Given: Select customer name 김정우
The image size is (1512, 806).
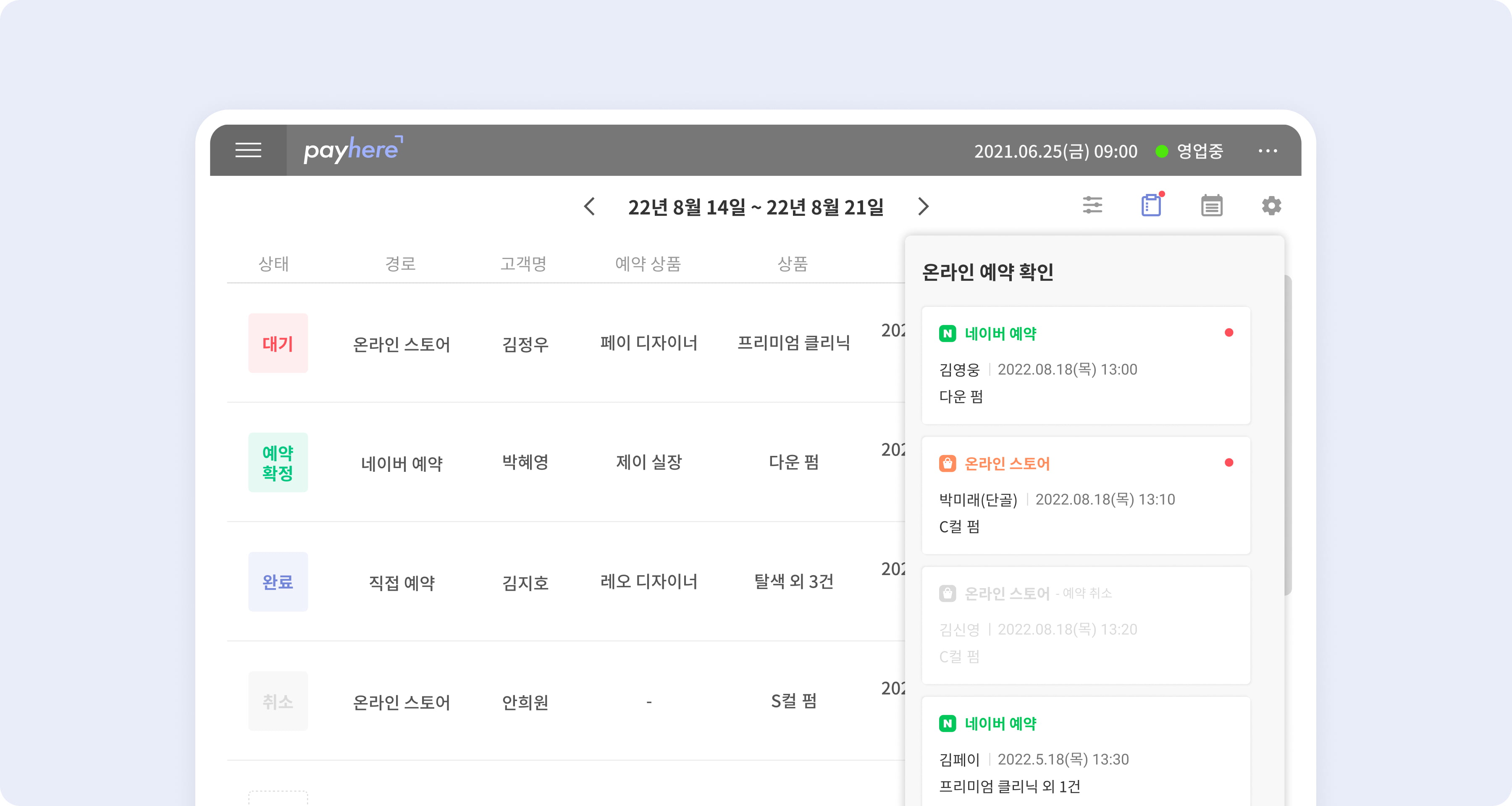Looking at the screenshot, I should point(525,344).
